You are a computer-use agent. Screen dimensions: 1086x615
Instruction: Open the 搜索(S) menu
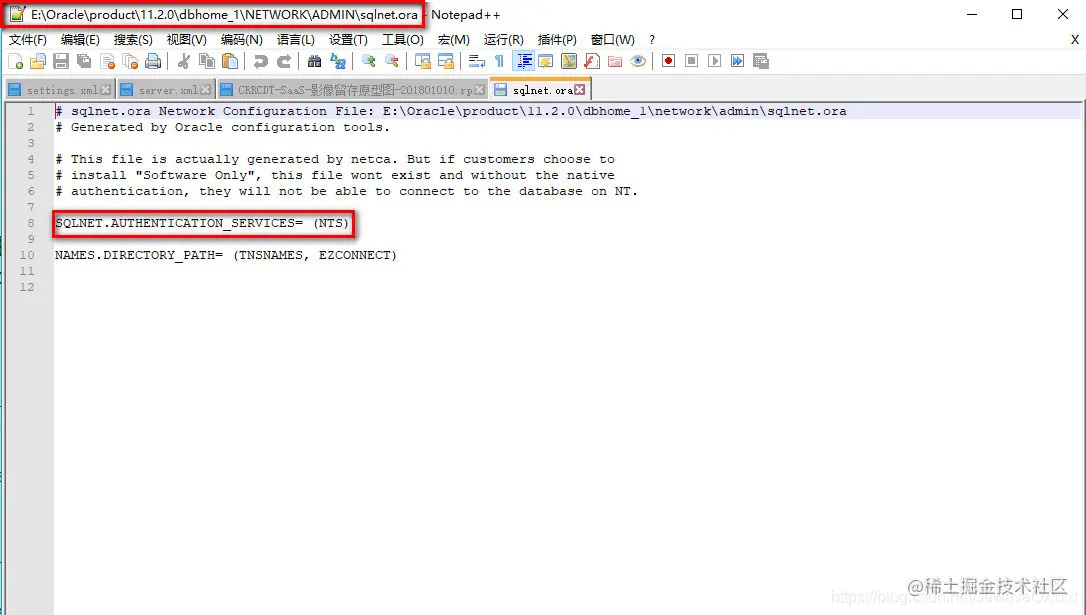[133, 39]
